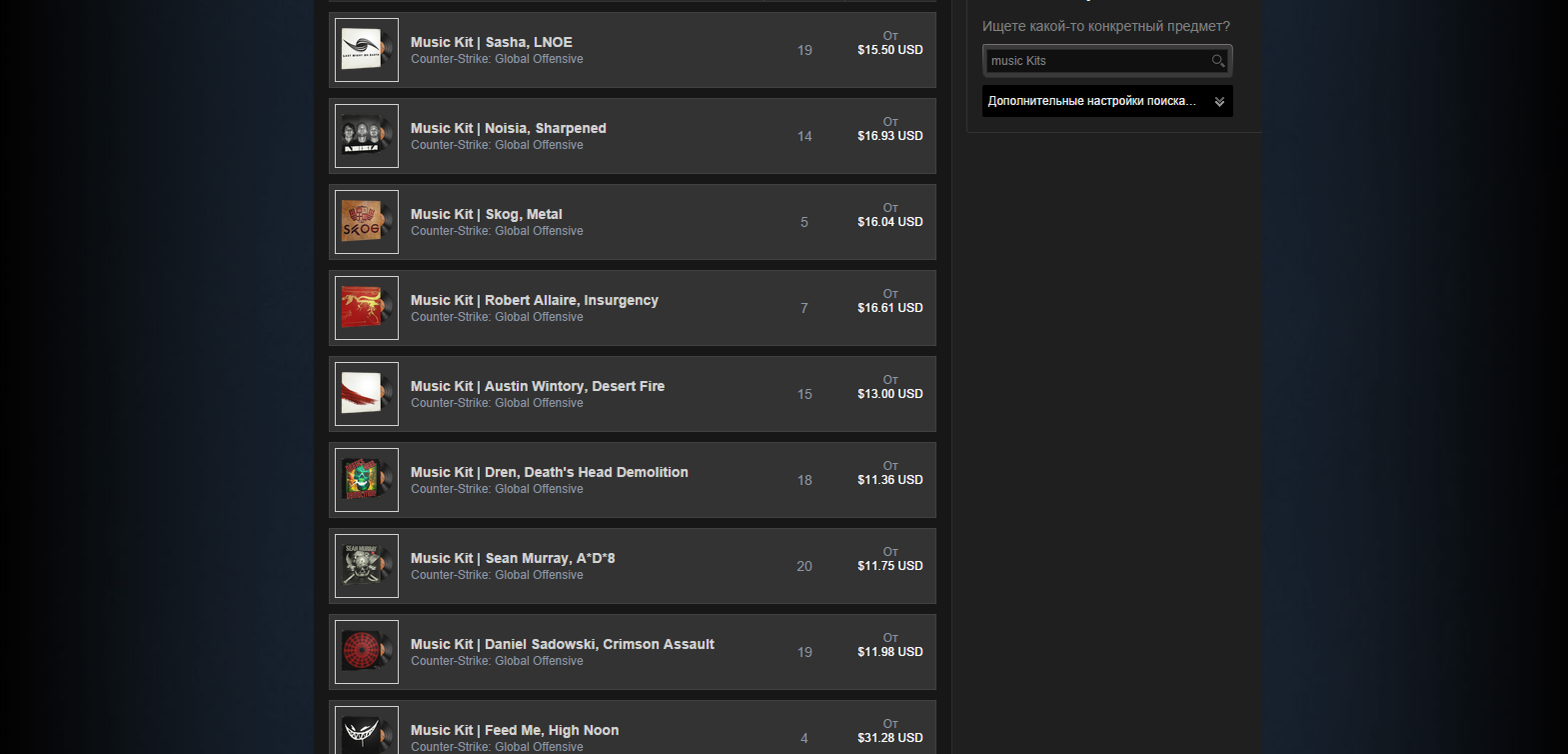1568x754 pixels.
Task: Select quantity 20 for Sean Murray, A*D*8
Action: [x=804, y=566]
